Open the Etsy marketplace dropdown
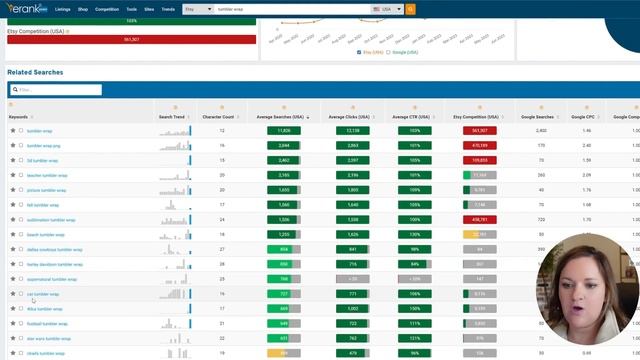The image size is (640, 360). (198, 9)
